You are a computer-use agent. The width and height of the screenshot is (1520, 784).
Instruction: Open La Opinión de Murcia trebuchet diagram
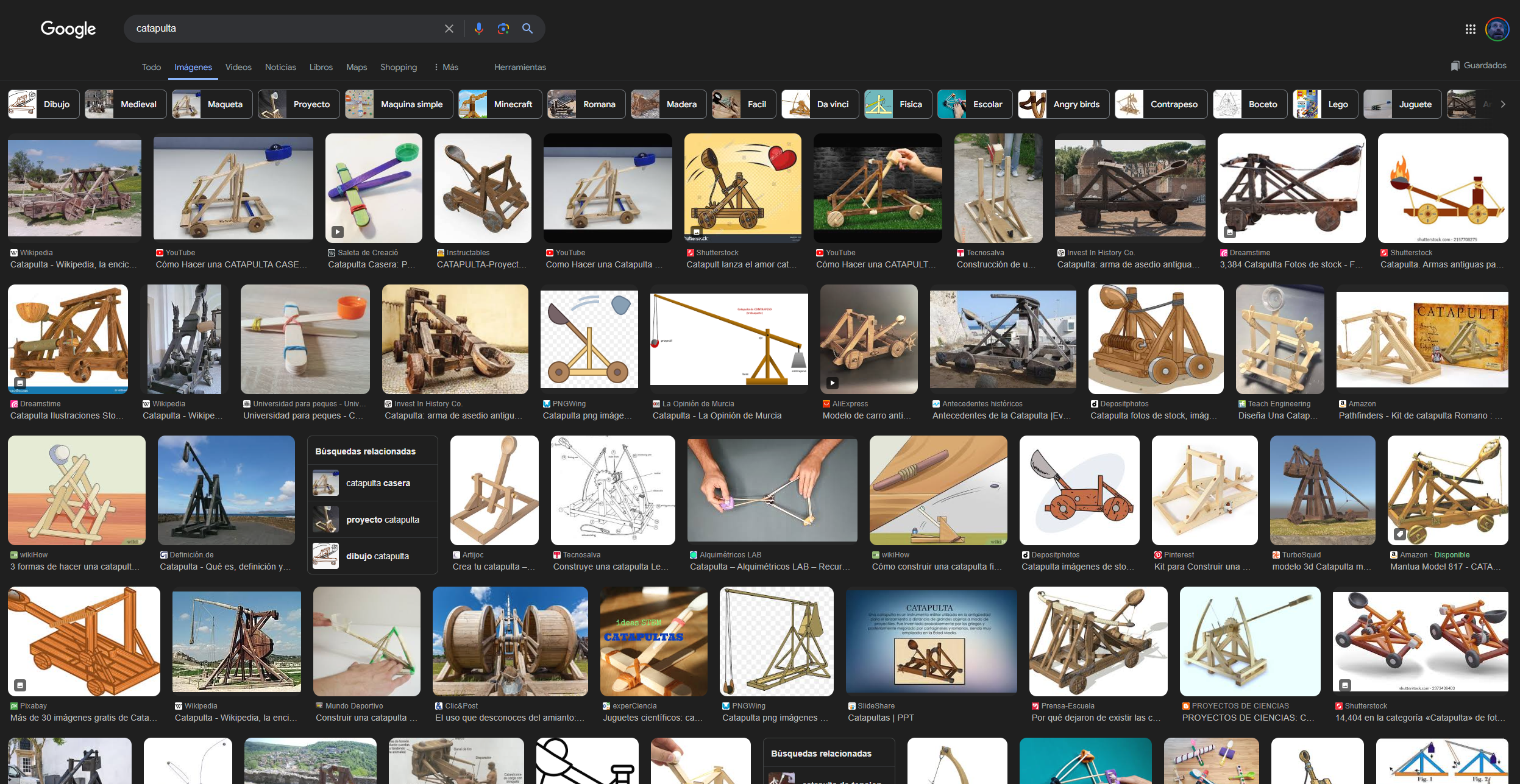tap(729, 339)
